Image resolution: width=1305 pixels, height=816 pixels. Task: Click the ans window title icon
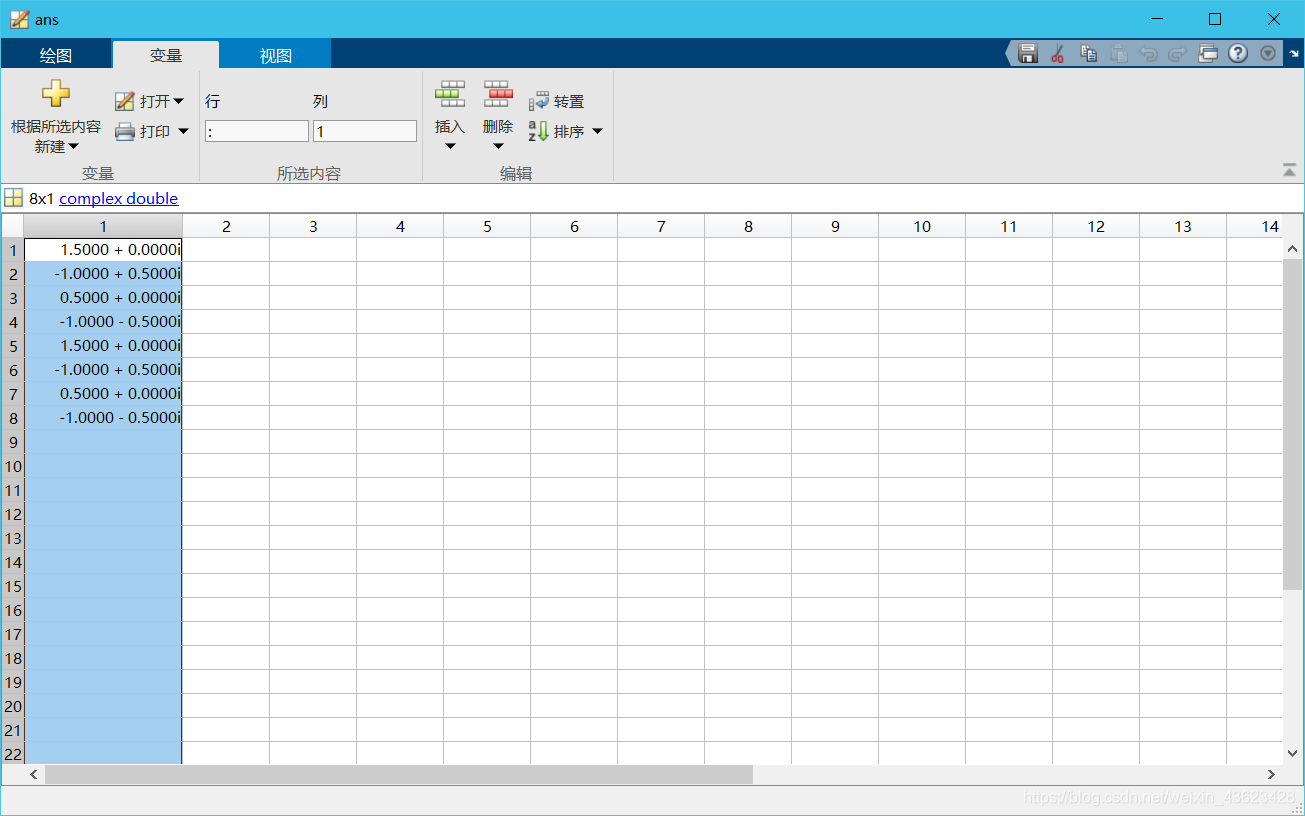[19, 19]
